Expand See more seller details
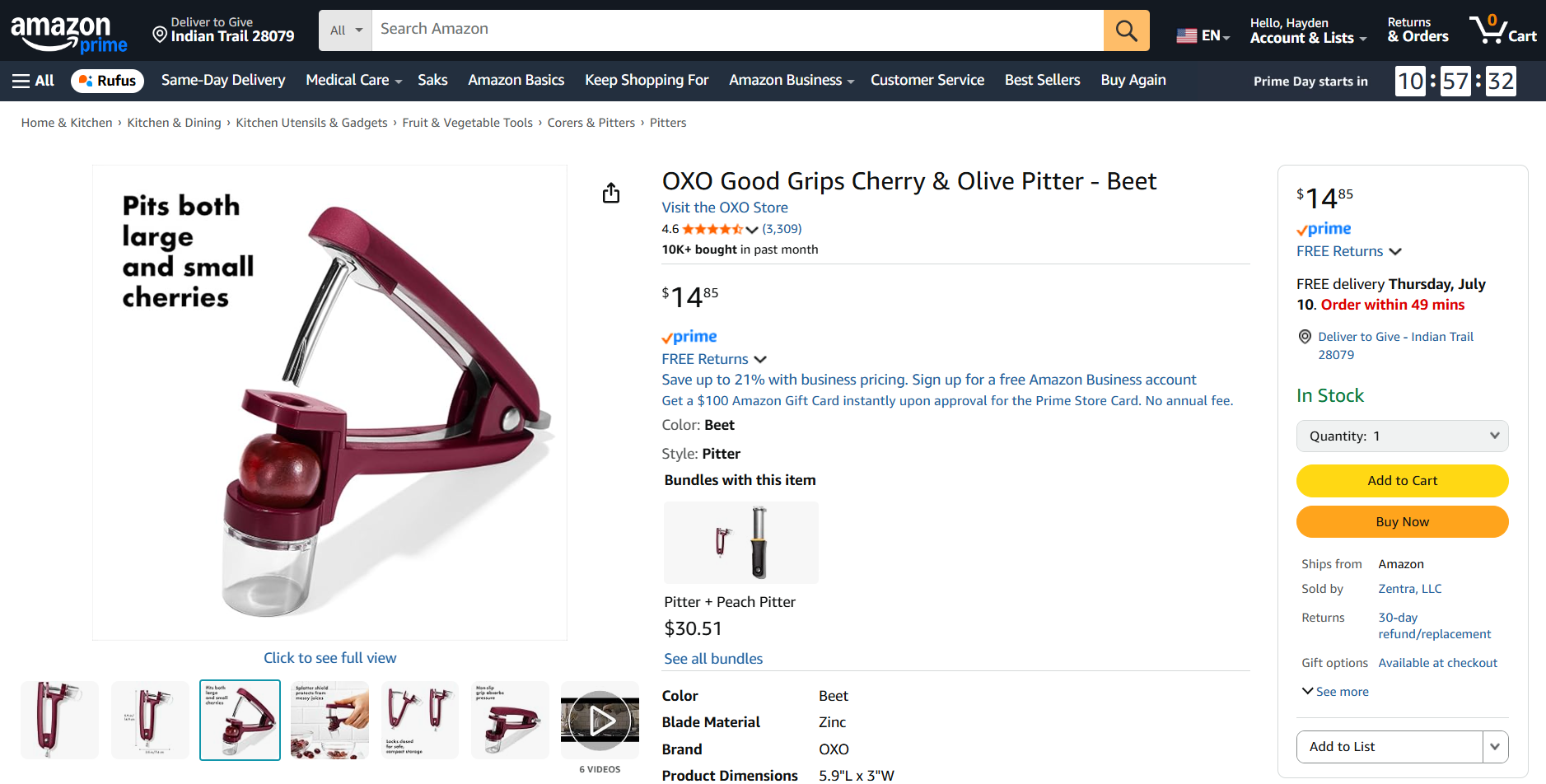Image resolution: width=1546 pixels, height=784 pixels. 1335,692
